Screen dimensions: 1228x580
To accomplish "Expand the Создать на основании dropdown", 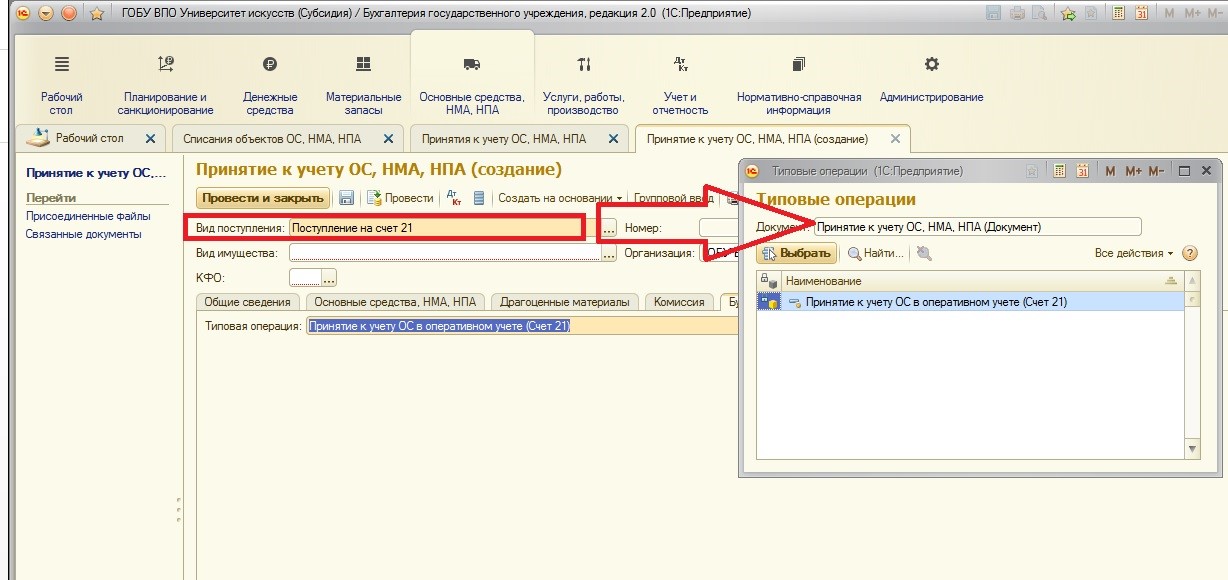I will pyautogui.click(x=560, y=198).
